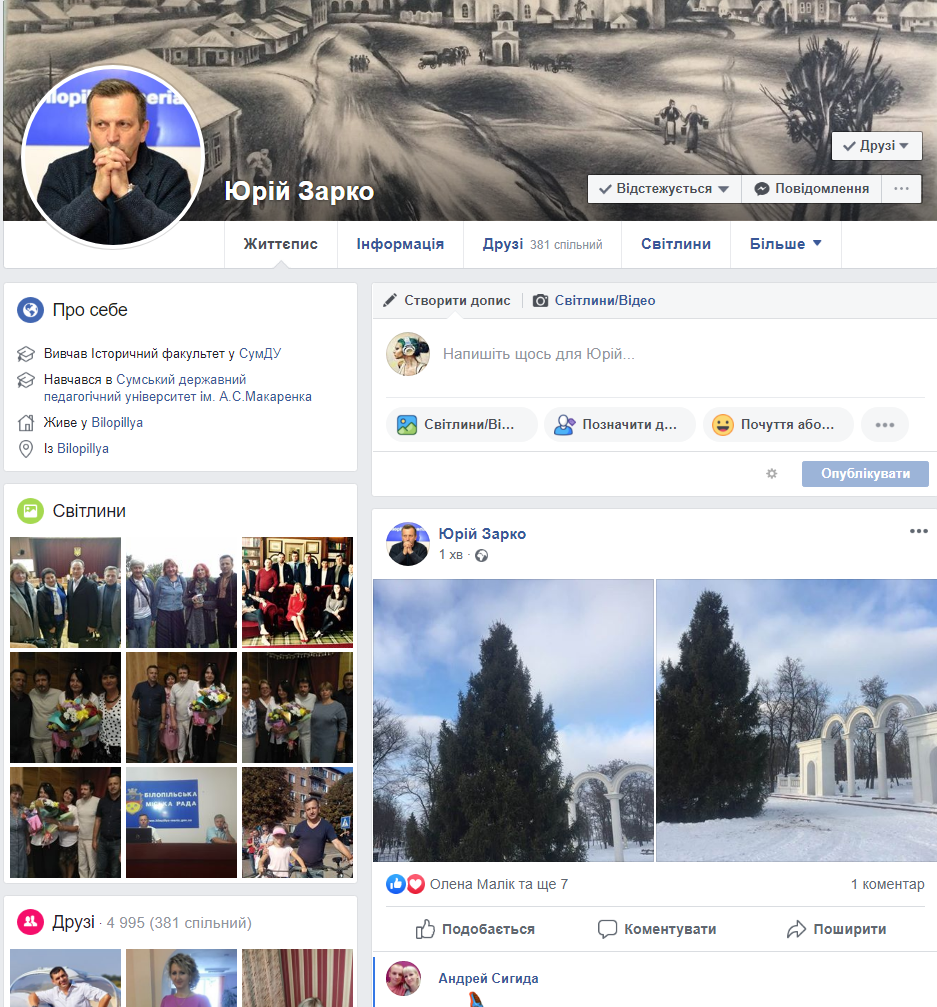View reactions from Олена Малік та ще 7
Screen dimensions: 937x1007
tap(499, 884)
